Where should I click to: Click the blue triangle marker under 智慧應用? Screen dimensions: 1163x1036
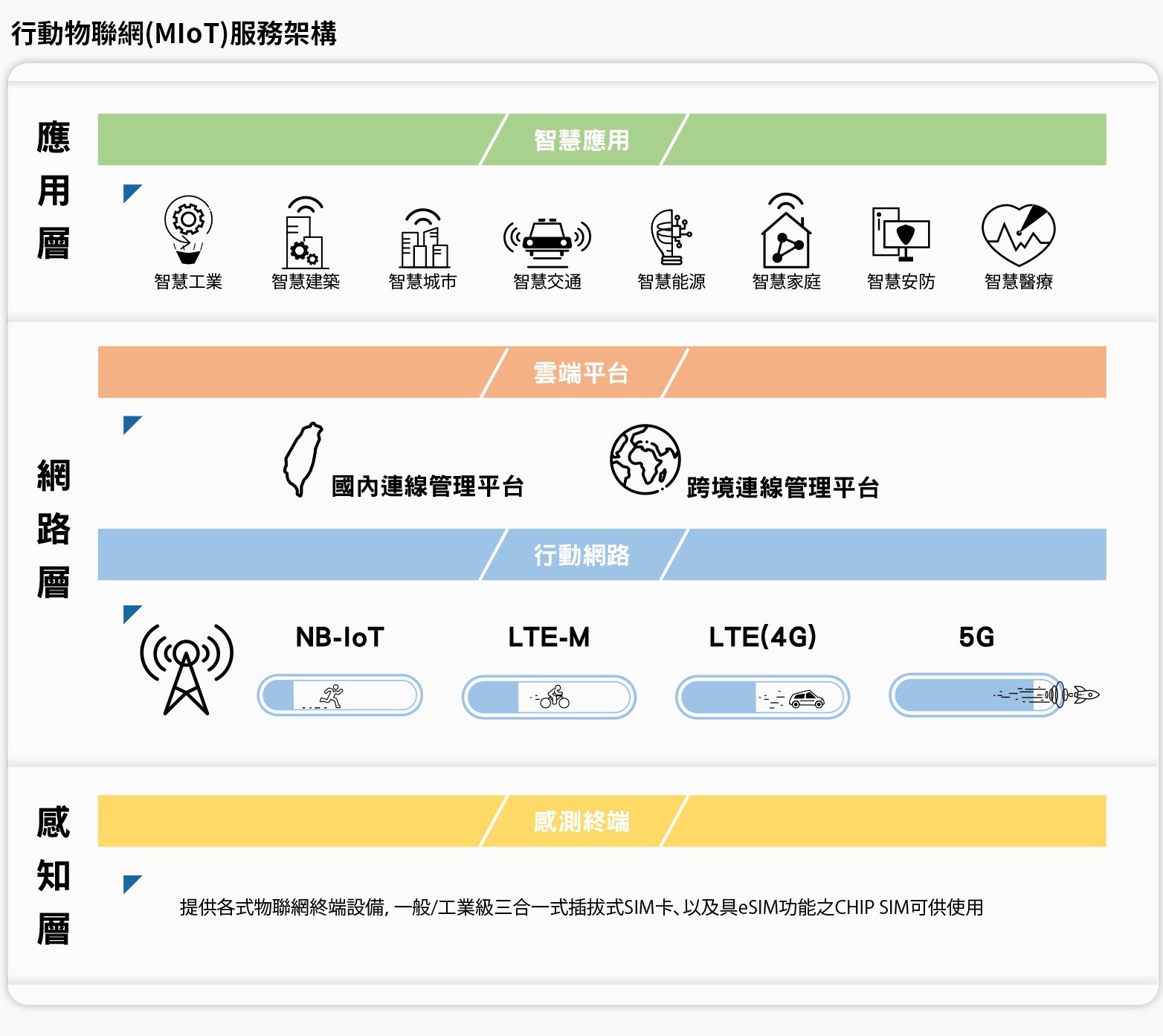[x=132, y=193]
